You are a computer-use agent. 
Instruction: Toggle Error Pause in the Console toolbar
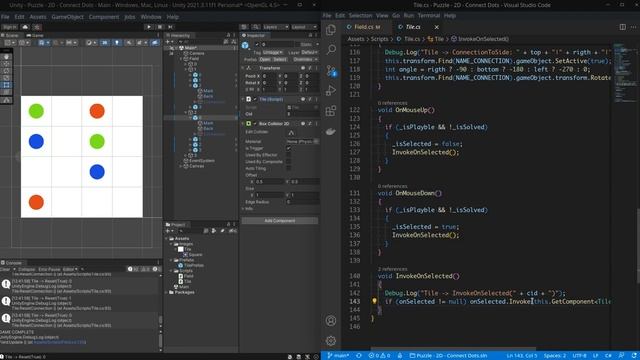click(x=49, y=269)
